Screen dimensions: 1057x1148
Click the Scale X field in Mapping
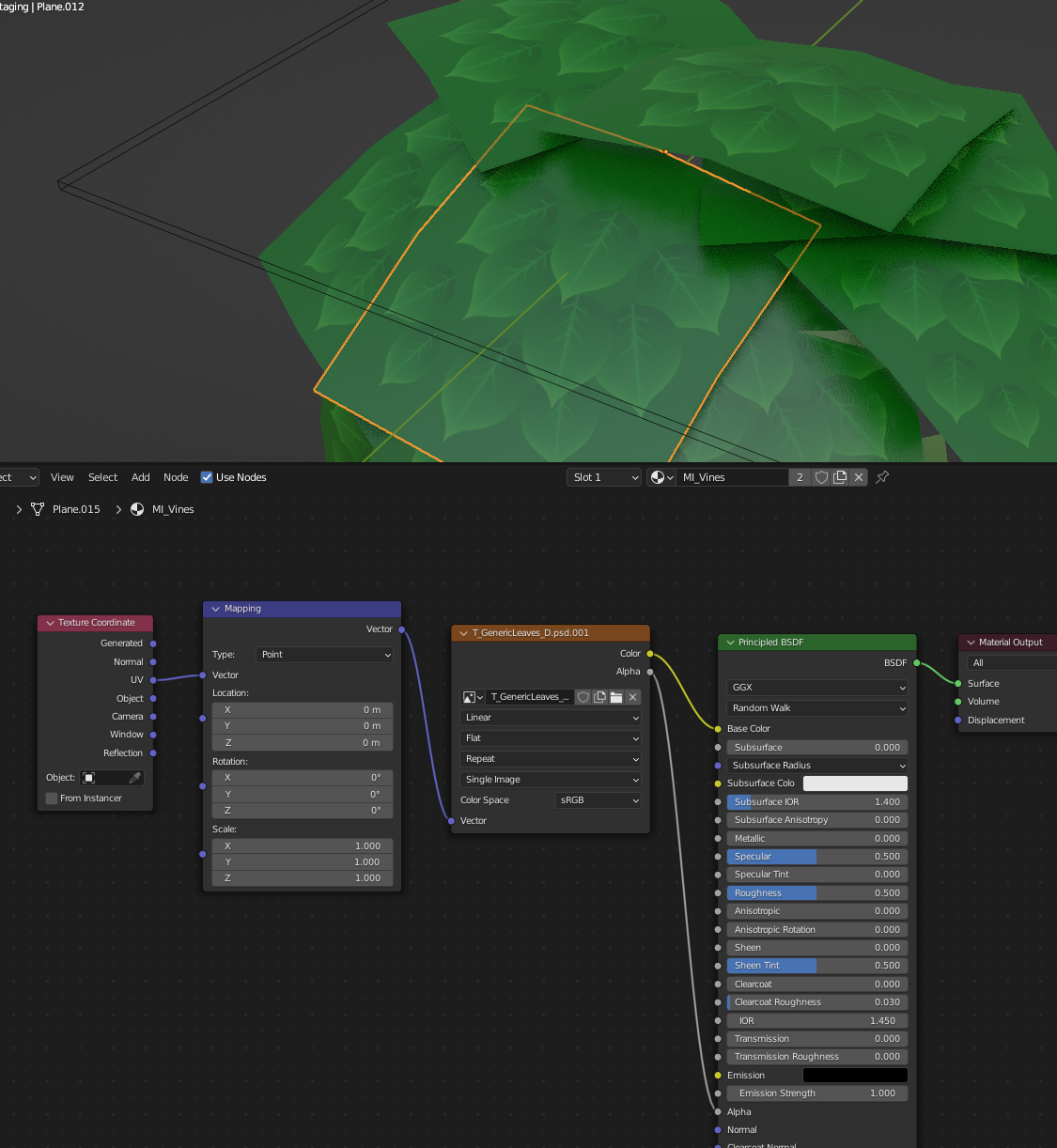[303, 846]
